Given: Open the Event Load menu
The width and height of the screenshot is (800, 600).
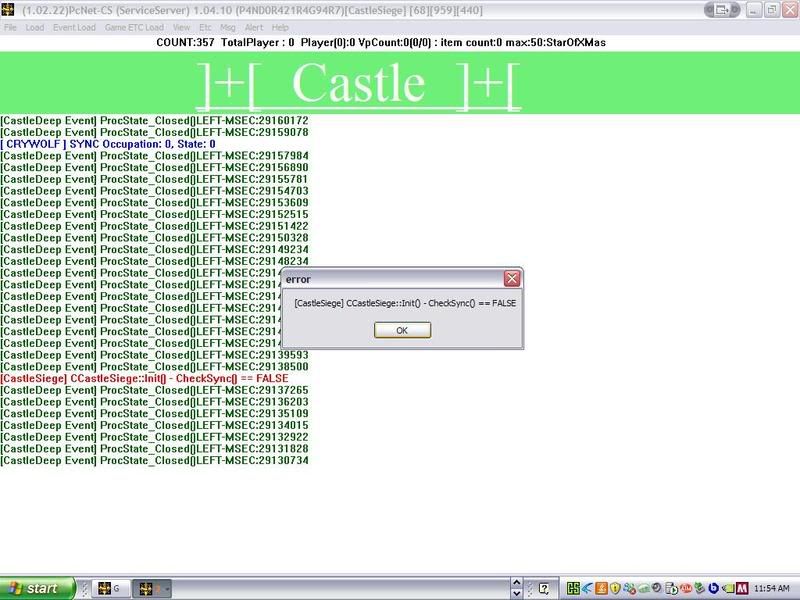Looking at the screenshot, I should pyautogui.click(x=74, y=27).
